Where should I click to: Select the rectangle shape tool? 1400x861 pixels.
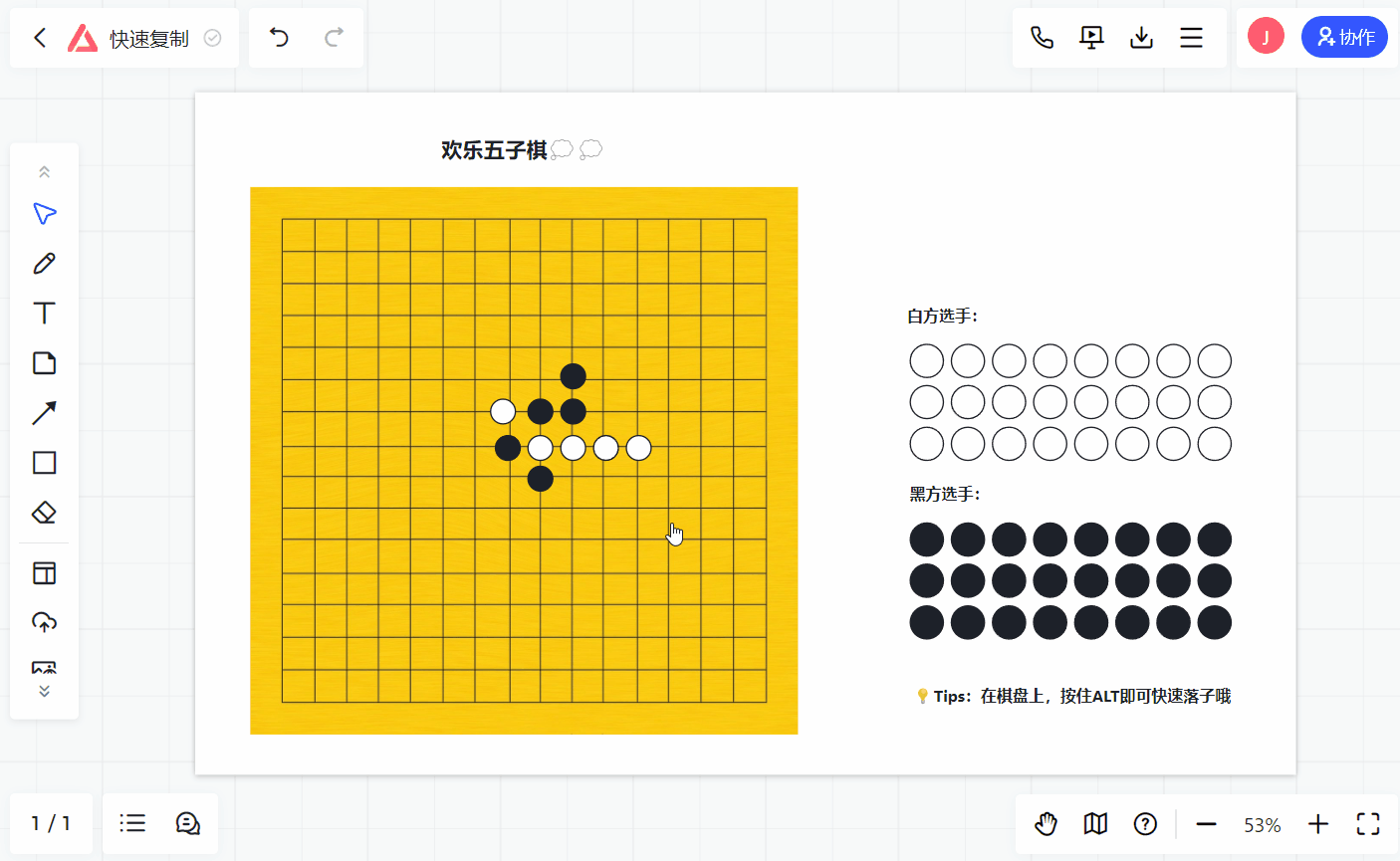(44, 463)
